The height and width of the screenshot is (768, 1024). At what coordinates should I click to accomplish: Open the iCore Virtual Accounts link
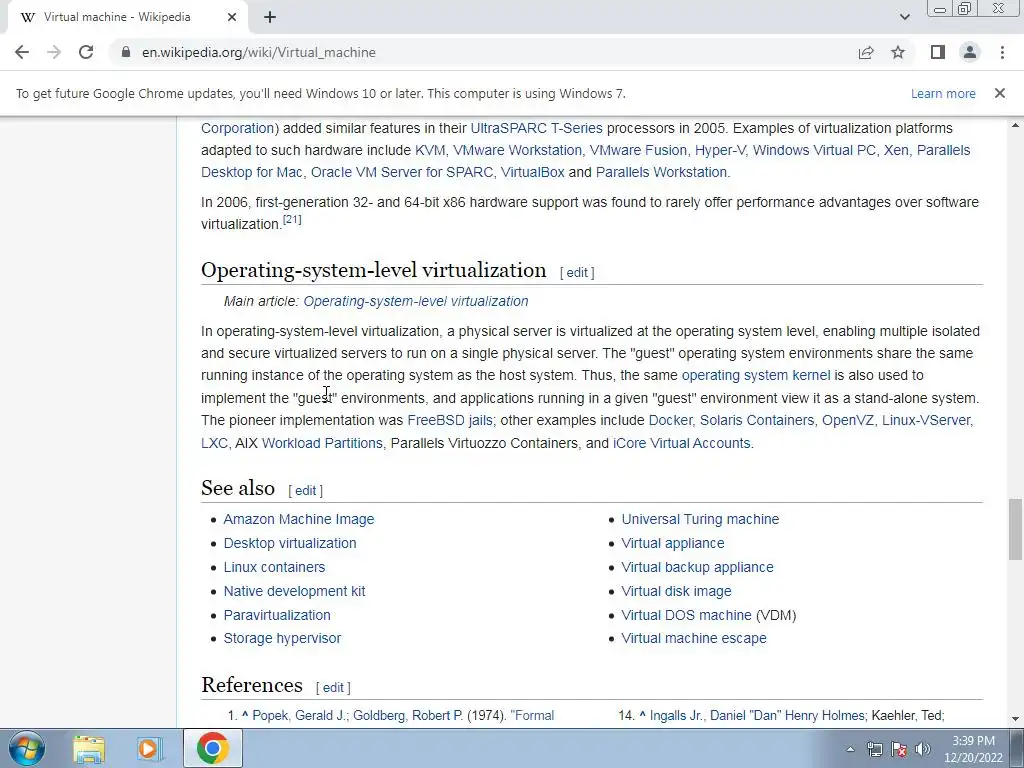(681, 443)
